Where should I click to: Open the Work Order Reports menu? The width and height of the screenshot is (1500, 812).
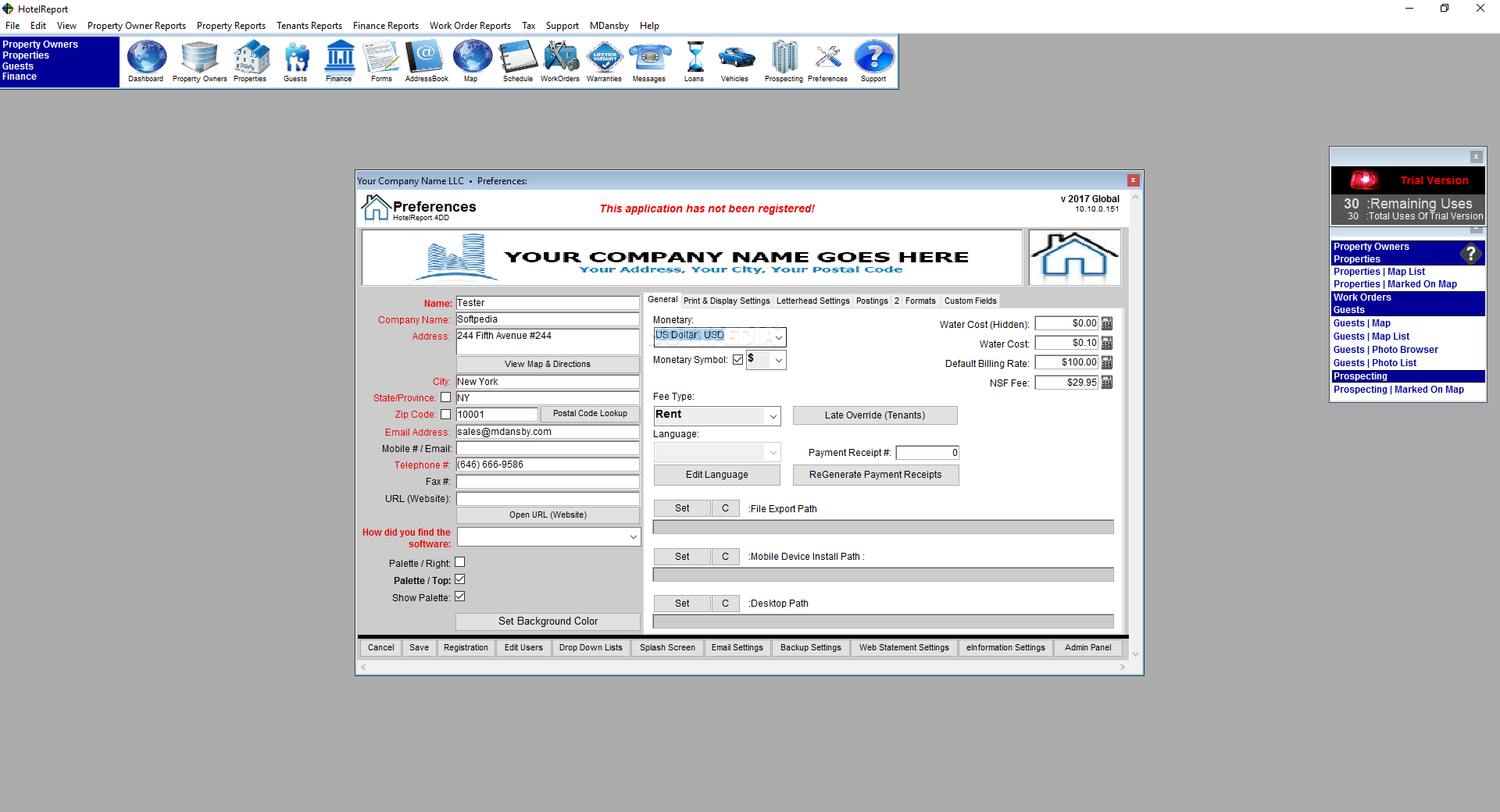470,26
